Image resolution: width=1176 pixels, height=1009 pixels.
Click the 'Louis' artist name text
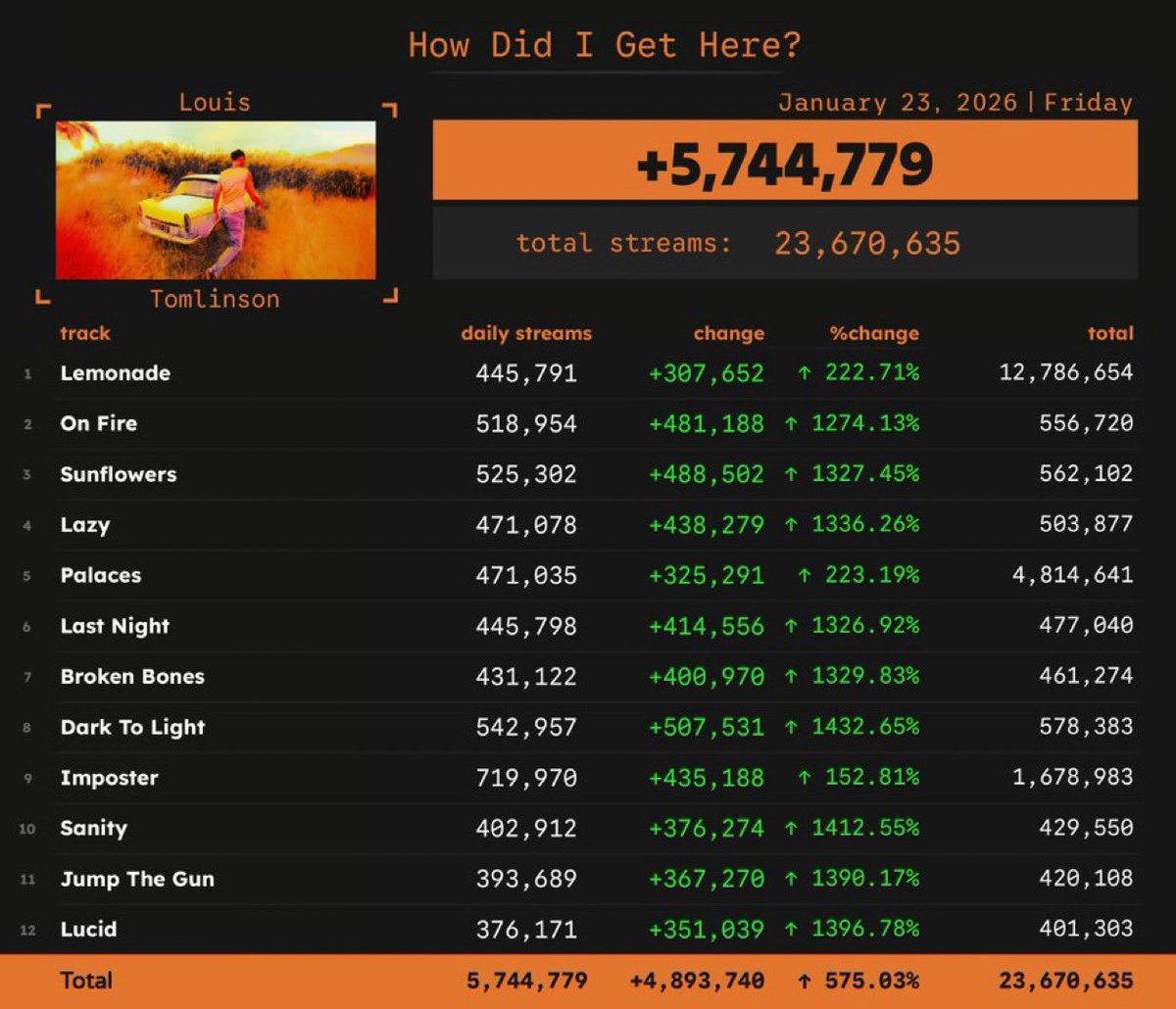click(215, 103)
